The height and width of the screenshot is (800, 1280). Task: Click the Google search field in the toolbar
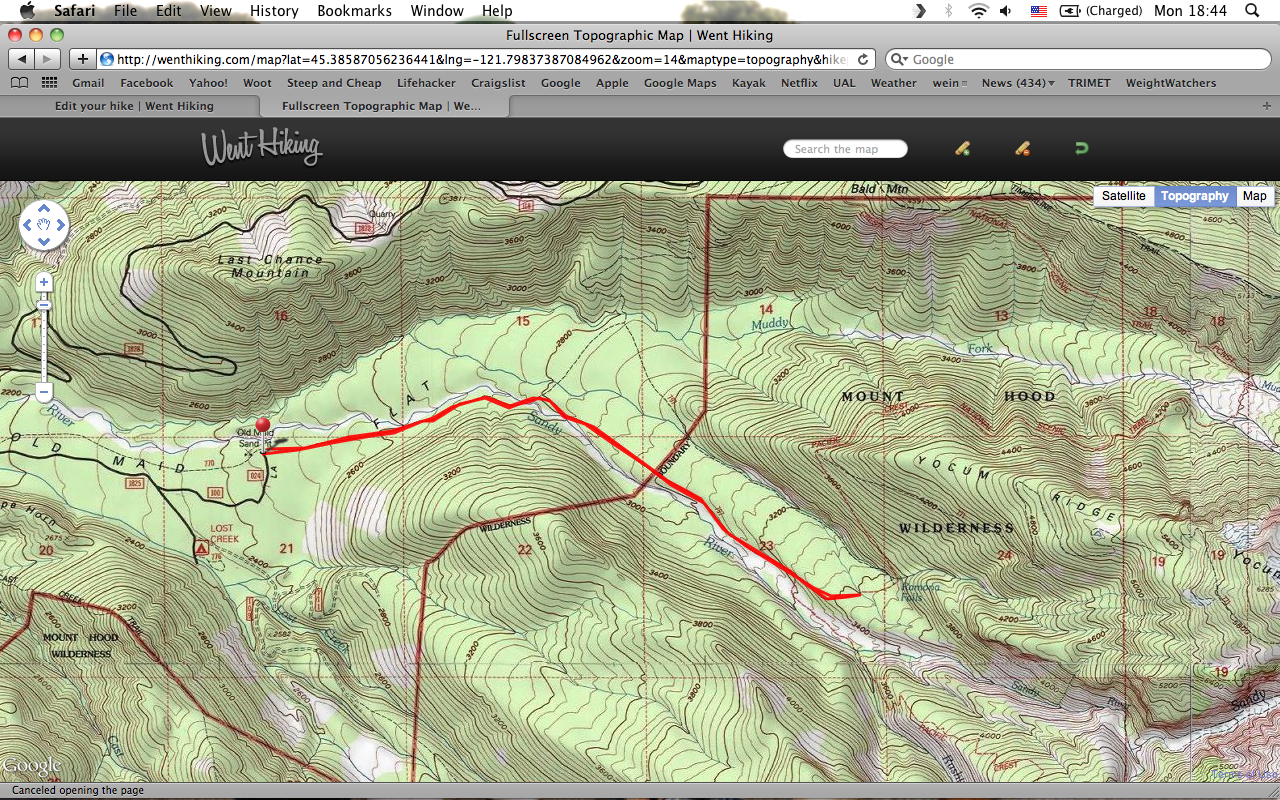[1080, 59]
